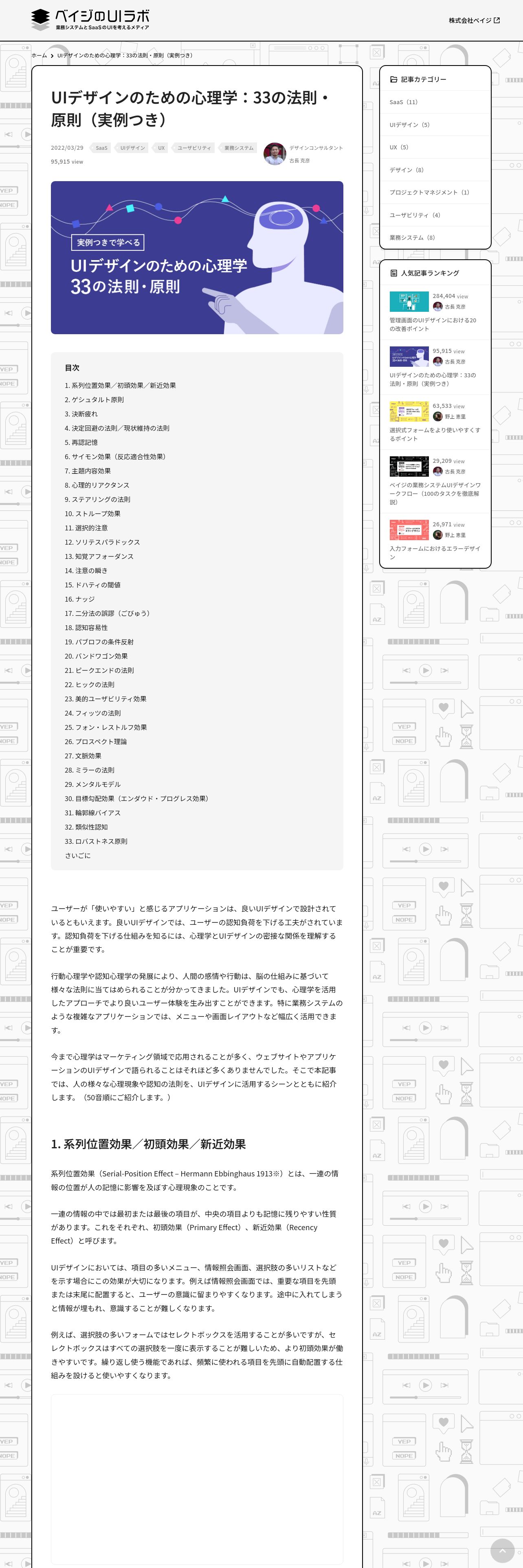Jump to 18. 認知容易性 in contents
This screenshot has width=523, height=1568.
point(86,628)
